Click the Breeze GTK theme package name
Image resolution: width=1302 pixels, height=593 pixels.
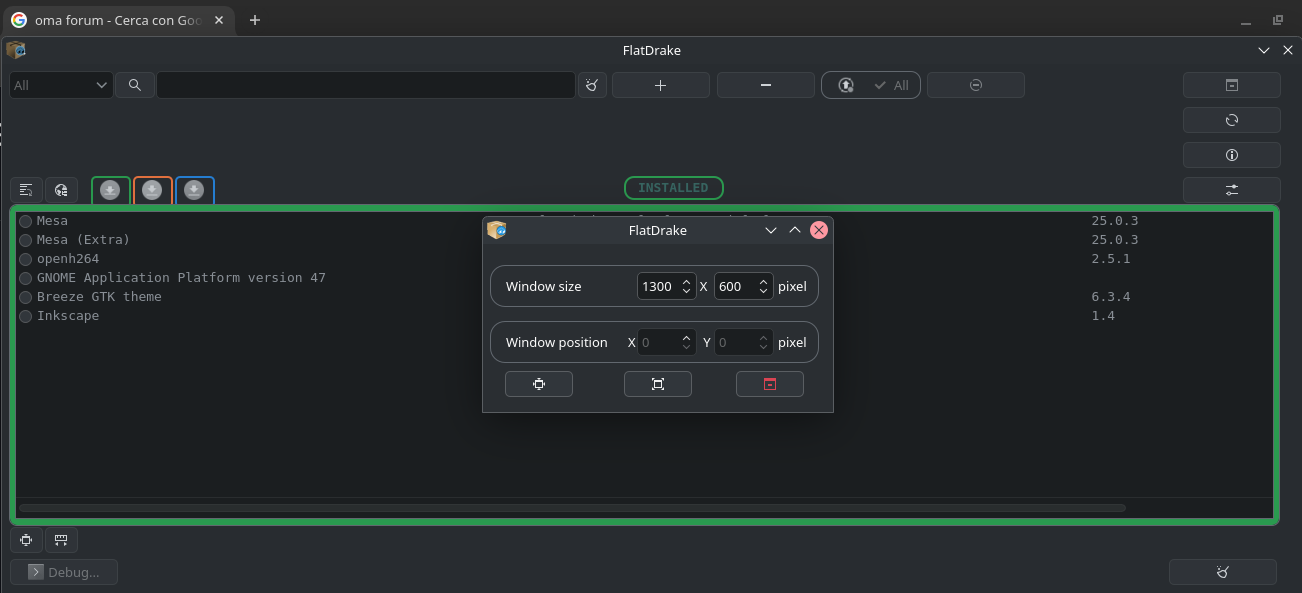click(99, 297)
